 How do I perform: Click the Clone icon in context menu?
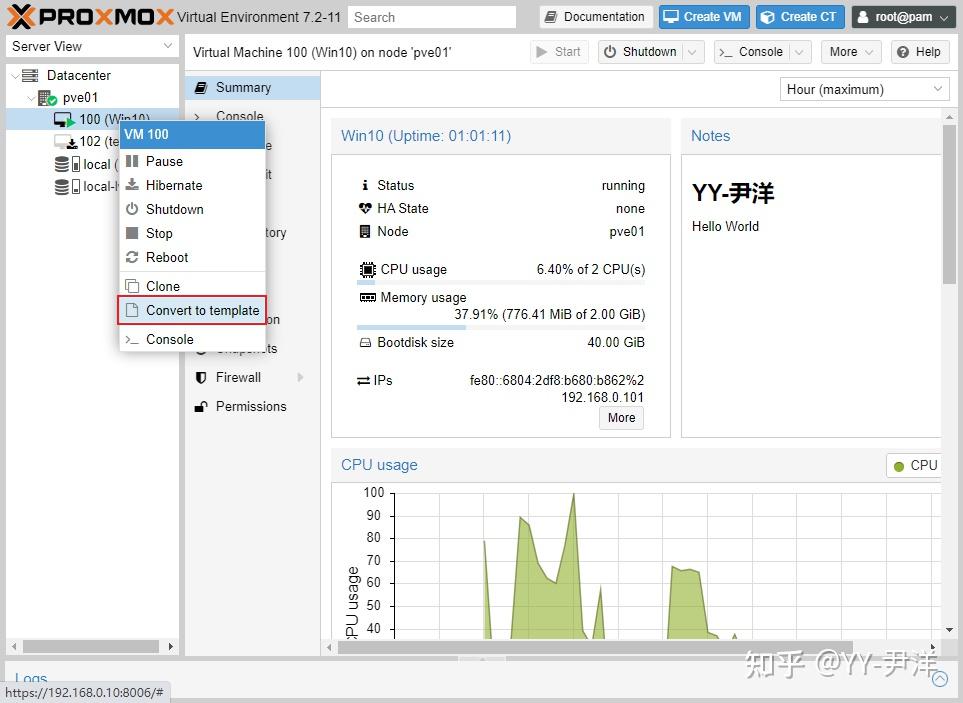tap(132, 286)
